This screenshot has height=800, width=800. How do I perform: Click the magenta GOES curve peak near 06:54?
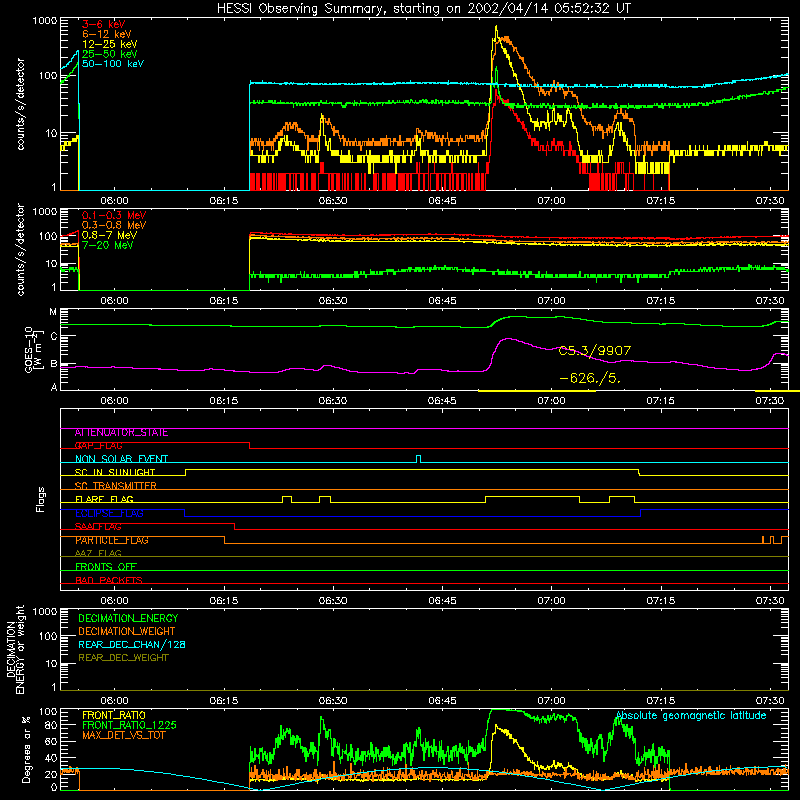pos(507,338)
